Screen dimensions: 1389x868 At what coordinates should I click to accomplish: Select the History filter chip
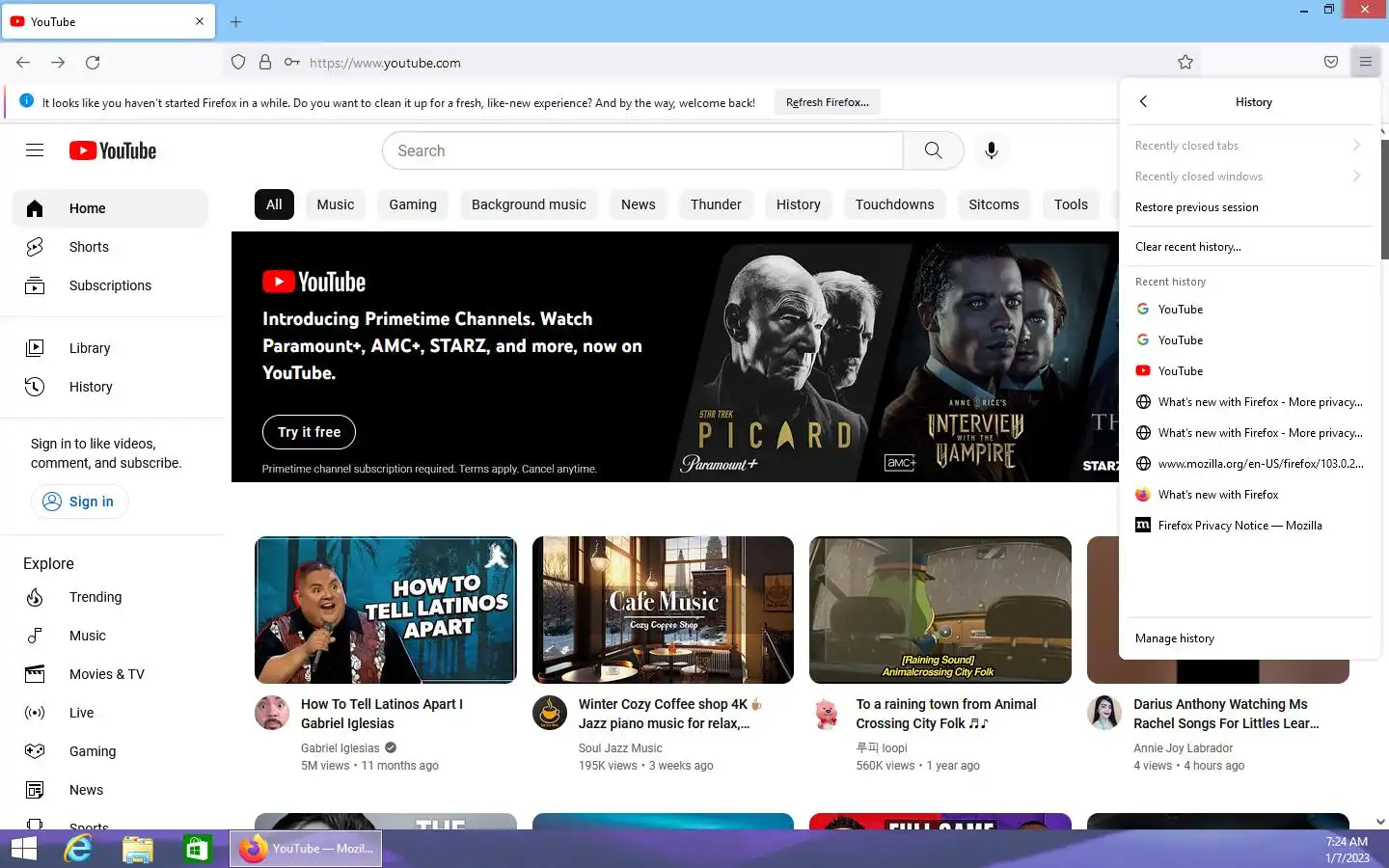799,204
